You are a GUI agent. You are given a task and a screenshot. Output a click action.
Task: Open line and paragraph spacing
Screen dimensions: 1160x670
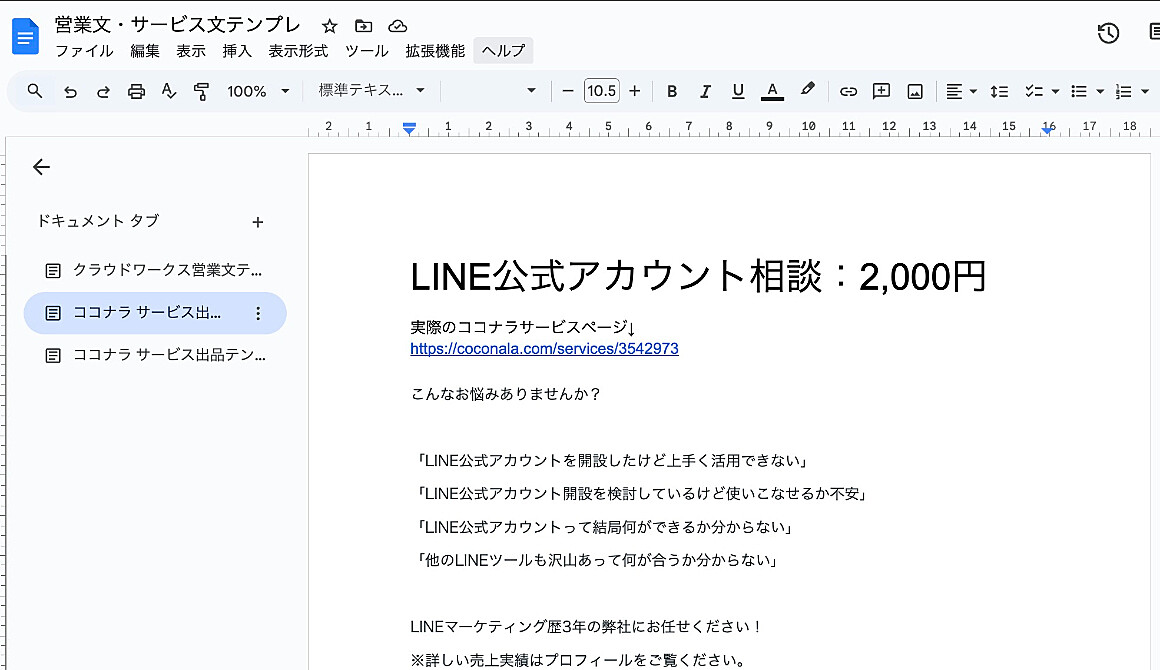[x=999, y=92]
